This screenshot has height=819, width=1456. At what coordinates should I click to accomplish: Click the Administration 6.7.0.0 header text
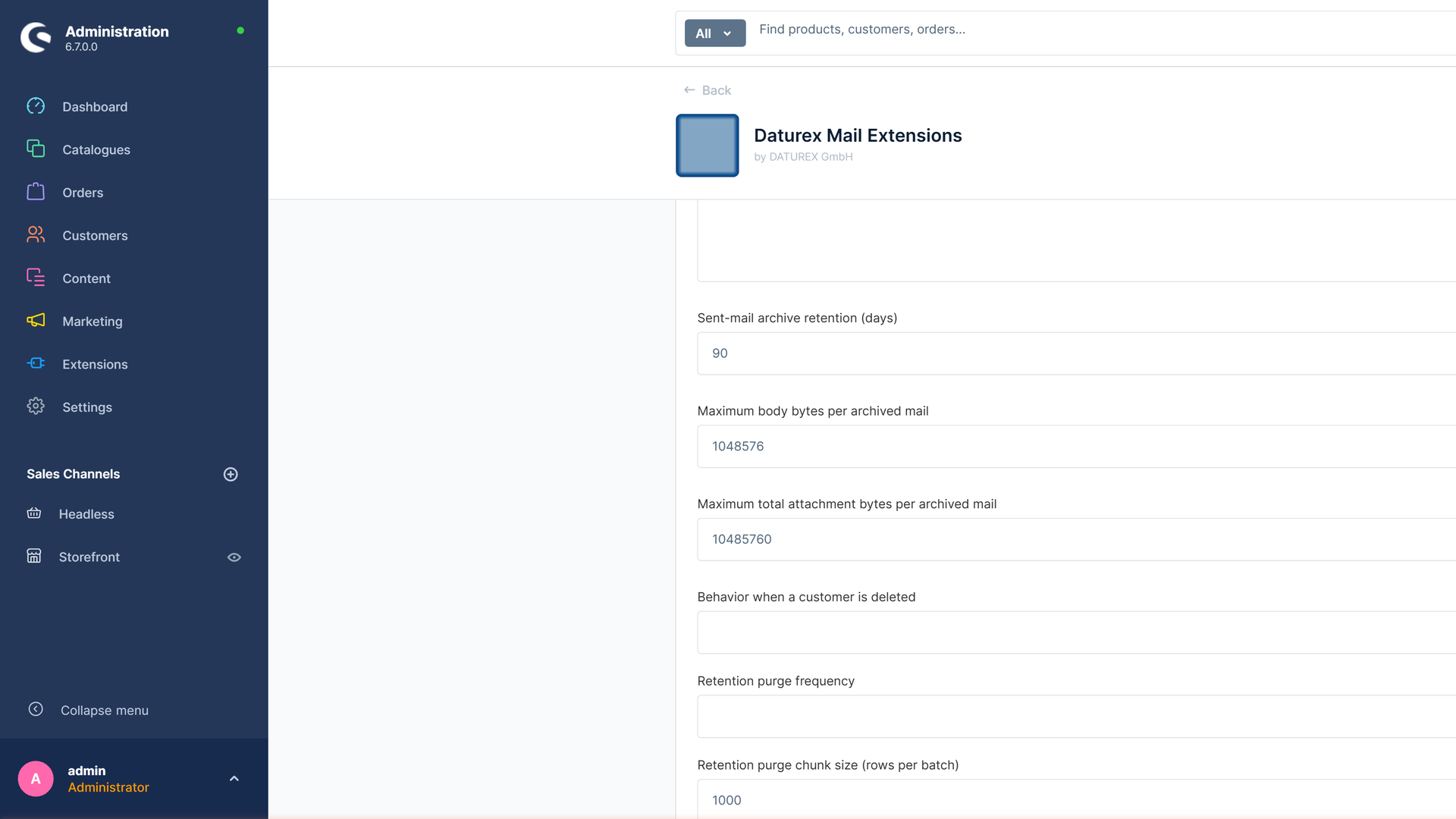pyautogui.click(x=117, y=38)
